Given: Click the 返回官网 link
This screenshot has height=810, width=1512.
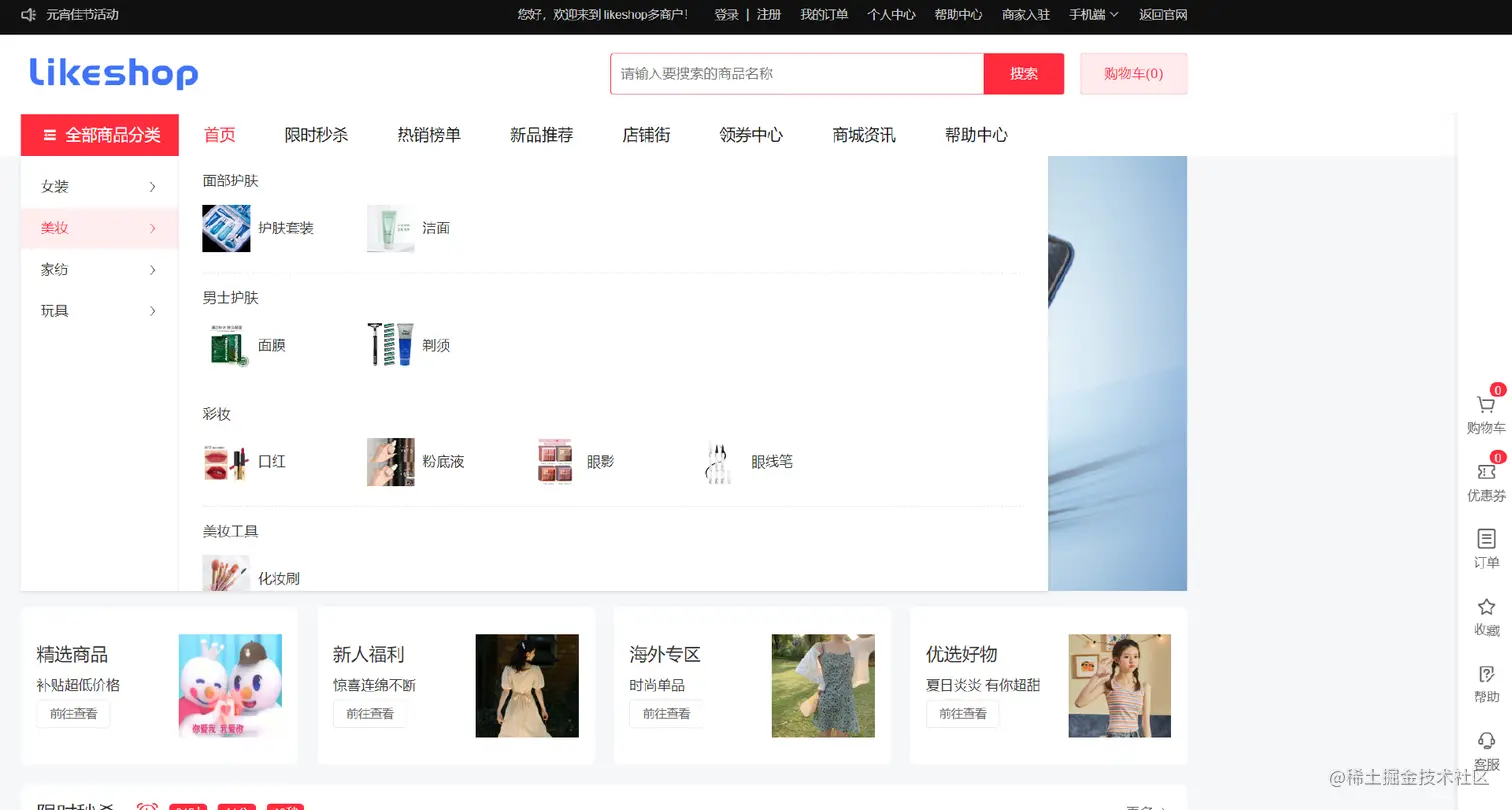Looking at the screenshot, I should [1163, 15].
